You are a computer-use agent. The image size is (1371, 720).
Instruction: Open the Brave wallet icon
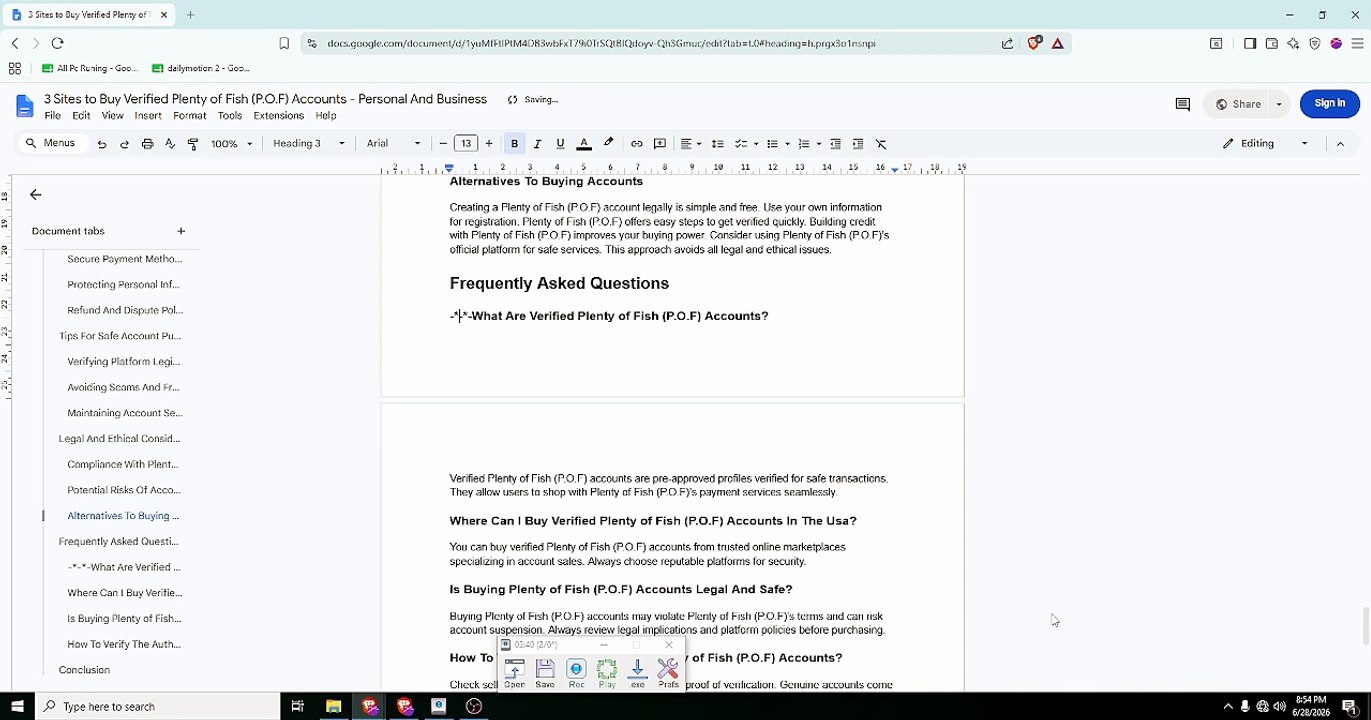[1272, 43]
